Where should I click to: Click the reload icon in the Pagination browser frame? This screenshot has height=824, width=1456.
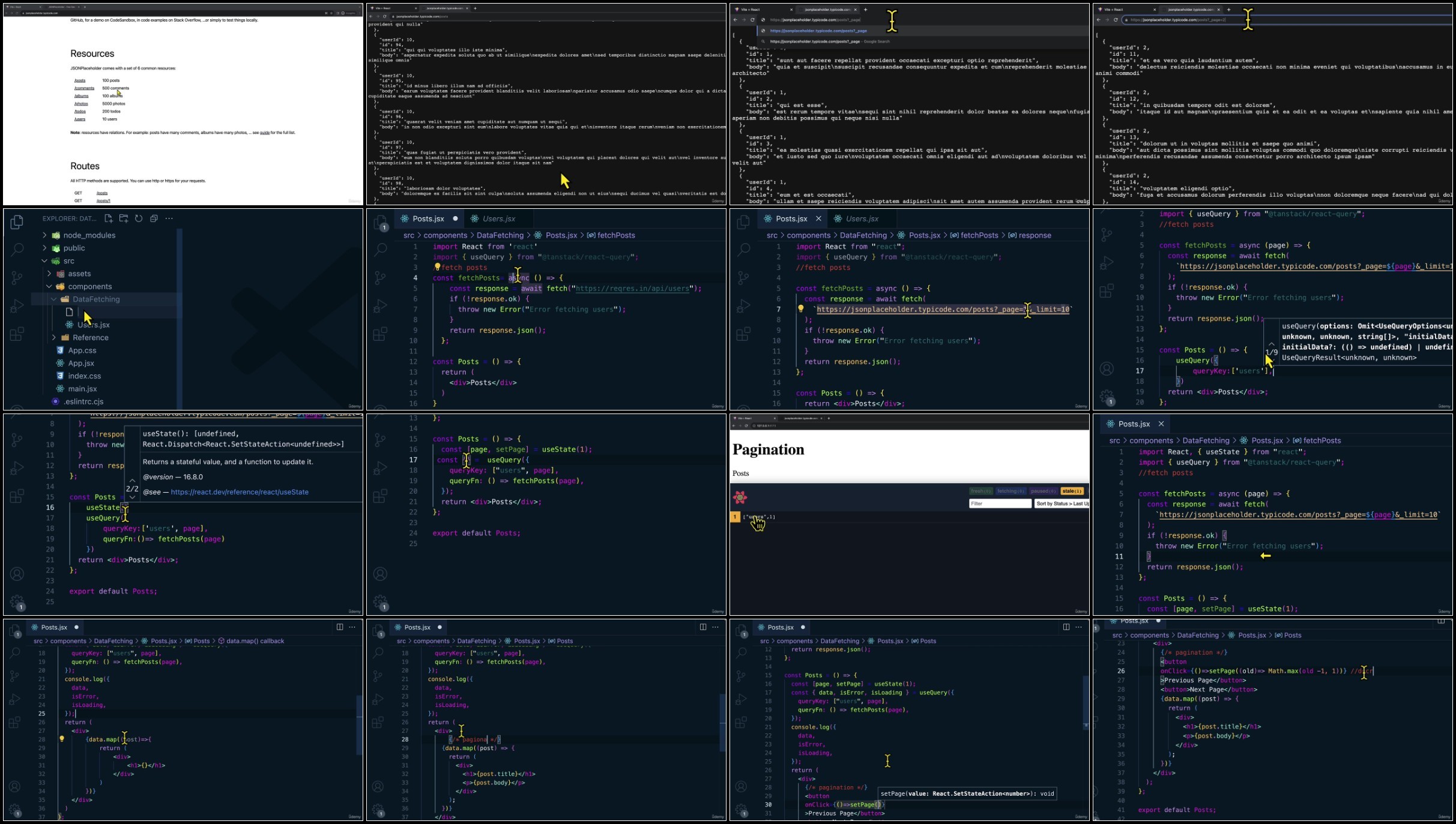746,426
